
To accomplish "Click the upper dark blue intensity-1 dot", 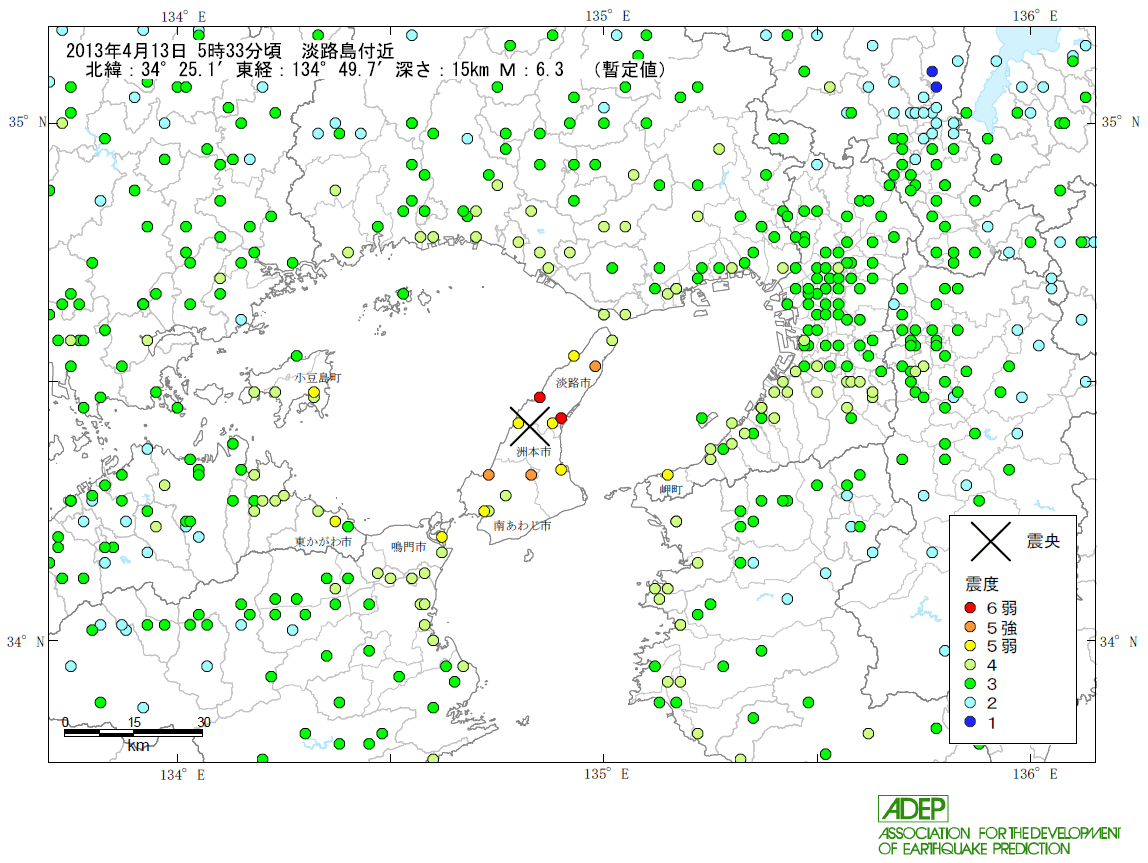I will click(x=932, y=71).
